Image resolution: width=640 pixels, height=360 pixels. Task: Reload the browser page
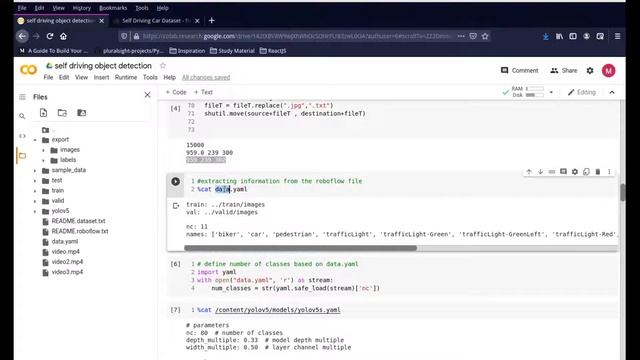pyautogui.click(x=50, y=36)
